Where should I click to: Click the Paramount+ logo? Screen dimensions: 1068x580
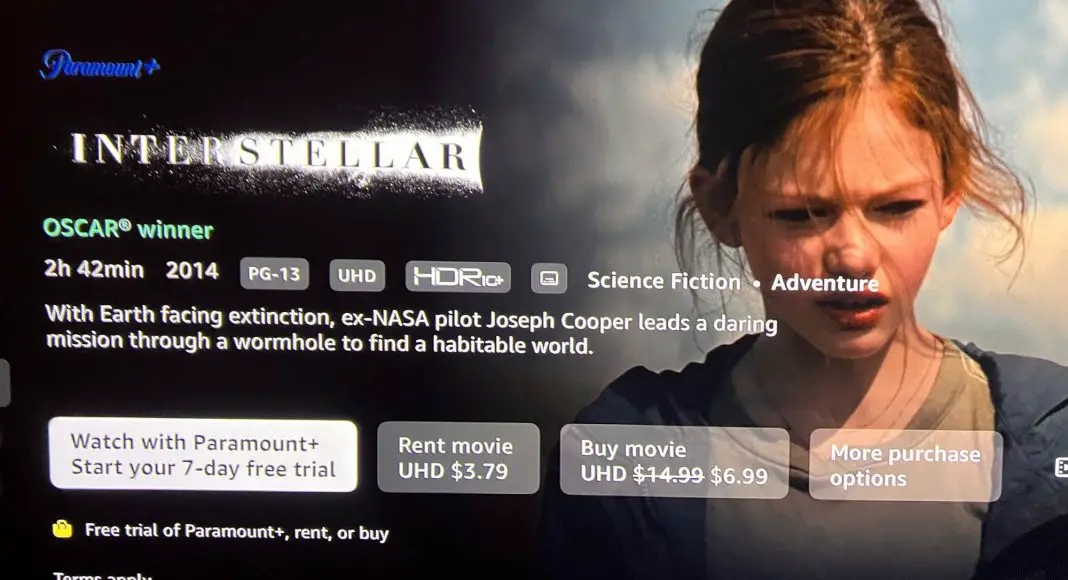click(x=99, y=65)
